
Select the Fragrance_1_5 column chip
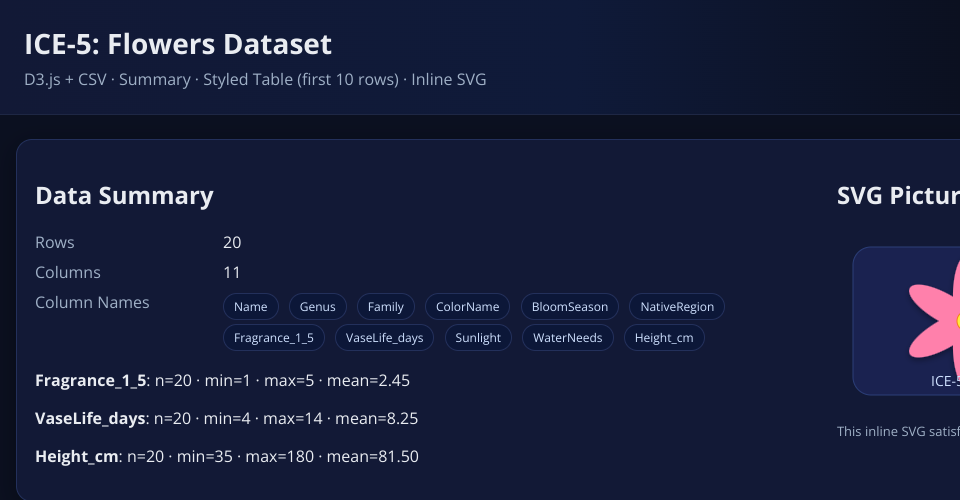point(274,338)
